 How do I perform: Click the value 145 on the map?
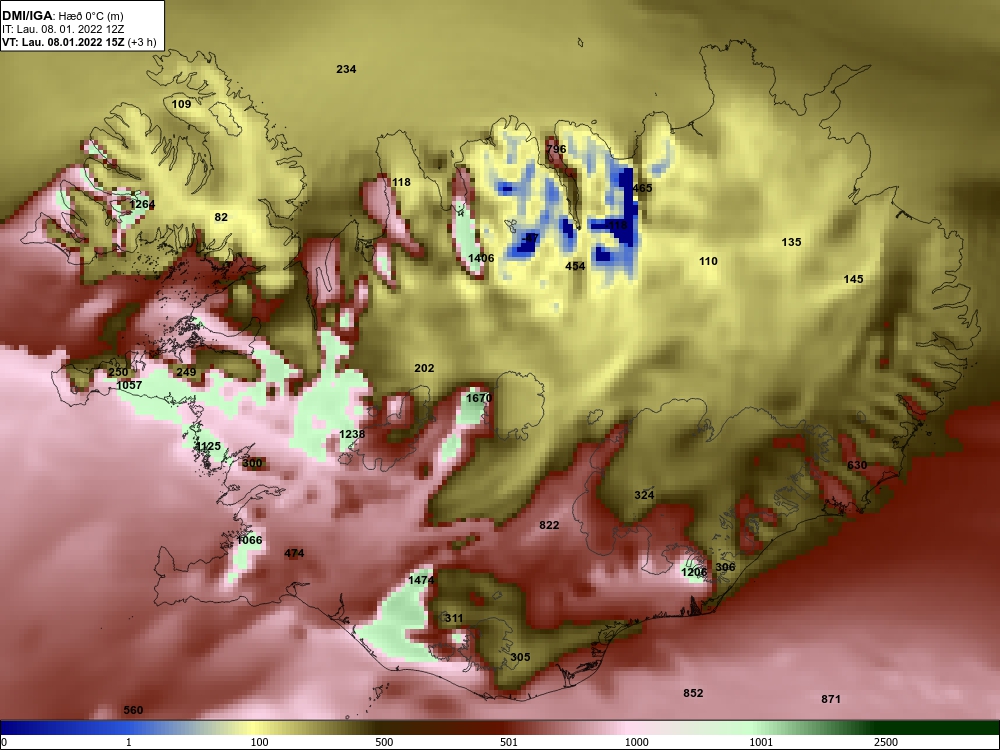click(853, 279)
